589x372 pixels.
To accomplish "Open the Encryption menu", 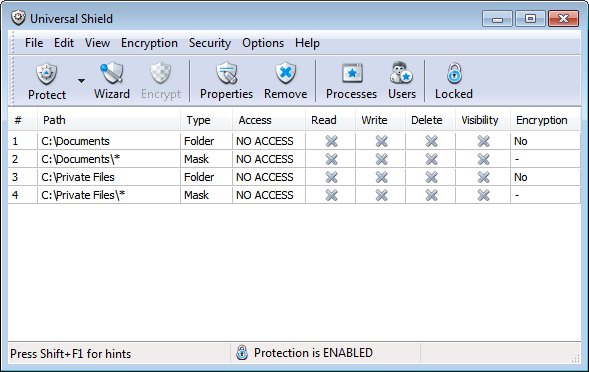I will pyautogui.click(x=149, y=43).
